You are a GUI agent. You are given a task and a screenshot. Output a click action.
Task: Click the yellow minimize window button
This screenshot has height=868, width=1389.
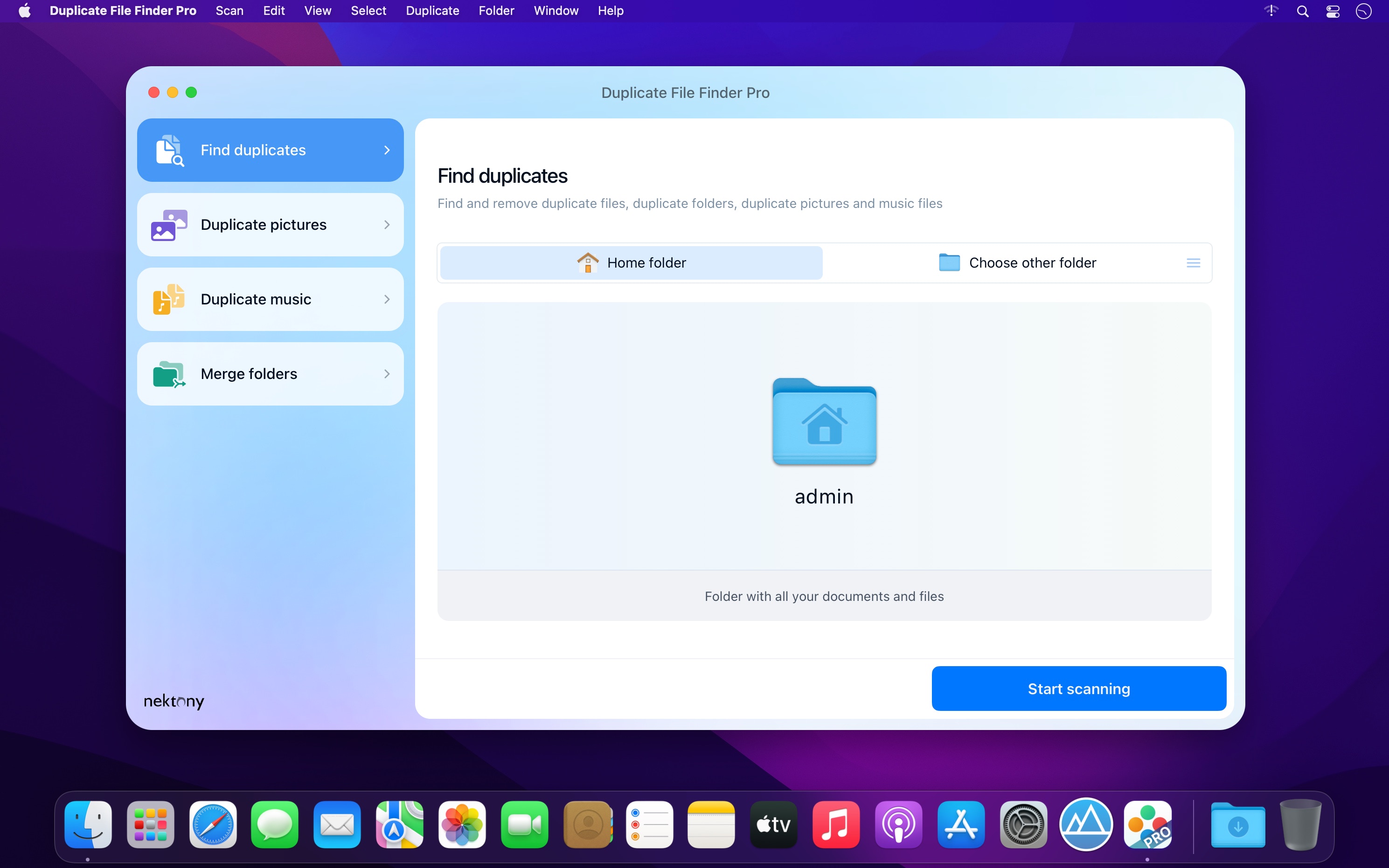pyautogui.click(x=172, y=92)
